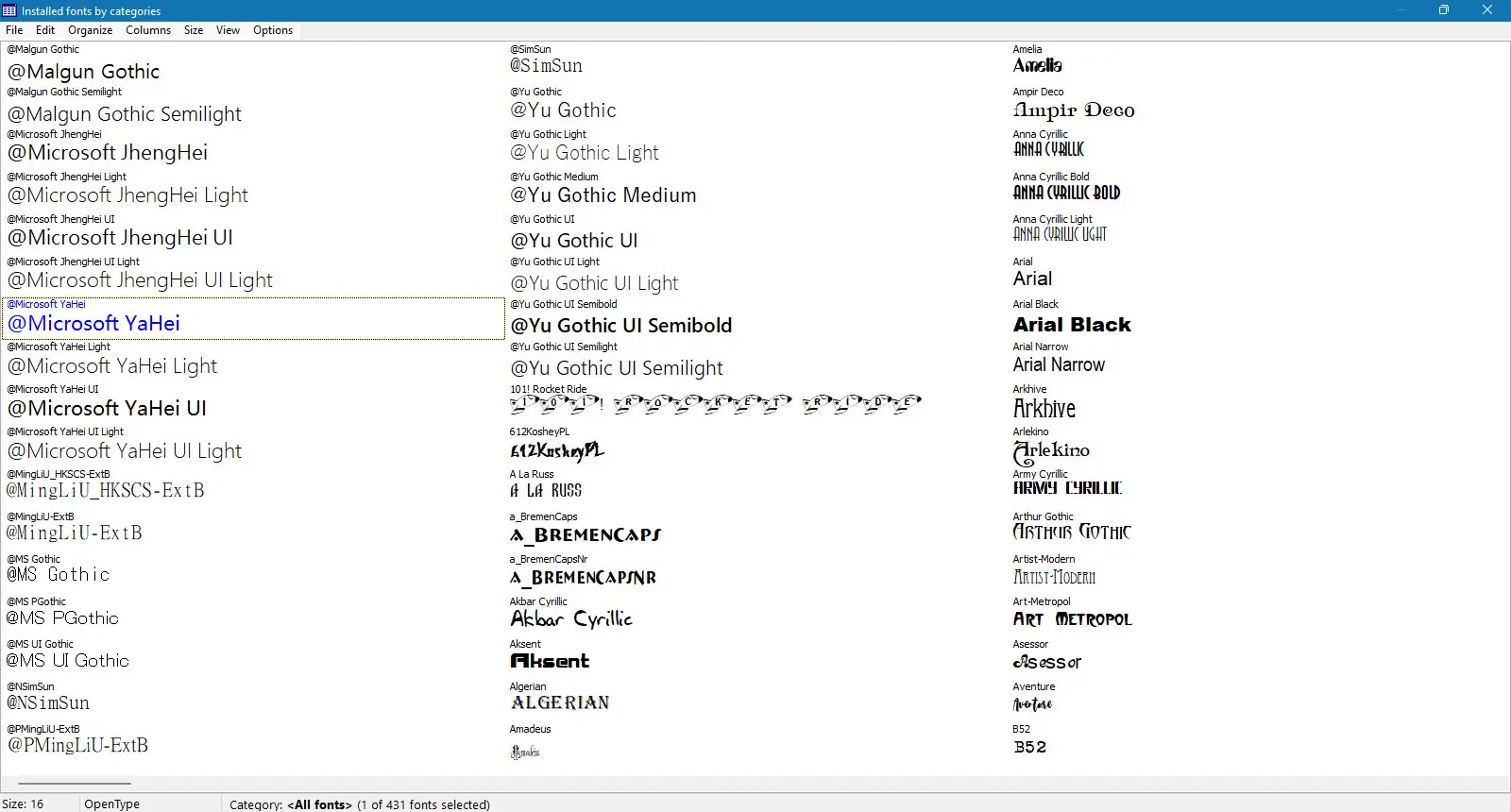1511x812 pixels.
Task: Select the a_BremenCapsNr font sample
Action: point(583,578)
